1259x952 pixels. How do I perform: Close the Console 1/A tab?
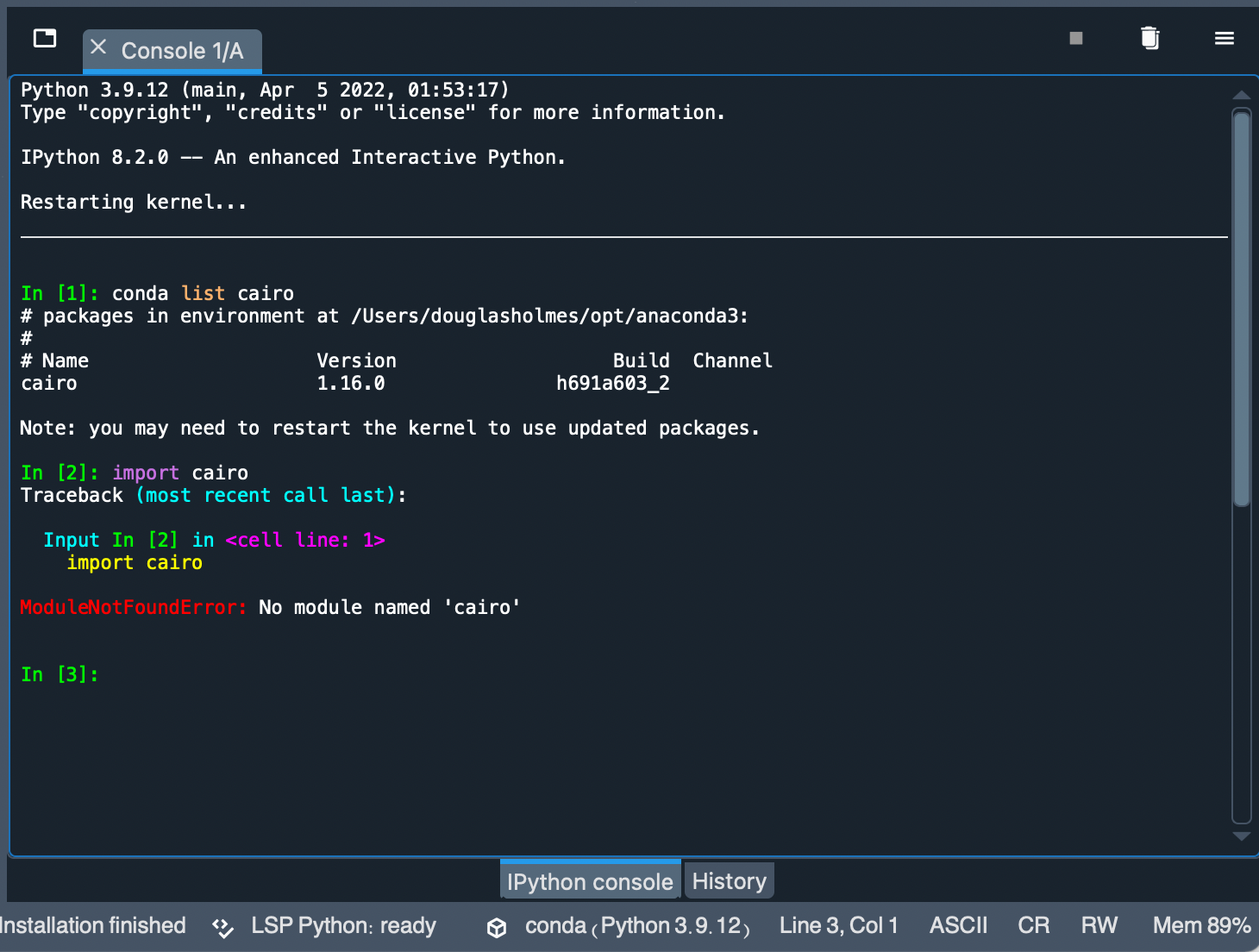[98, 47]
